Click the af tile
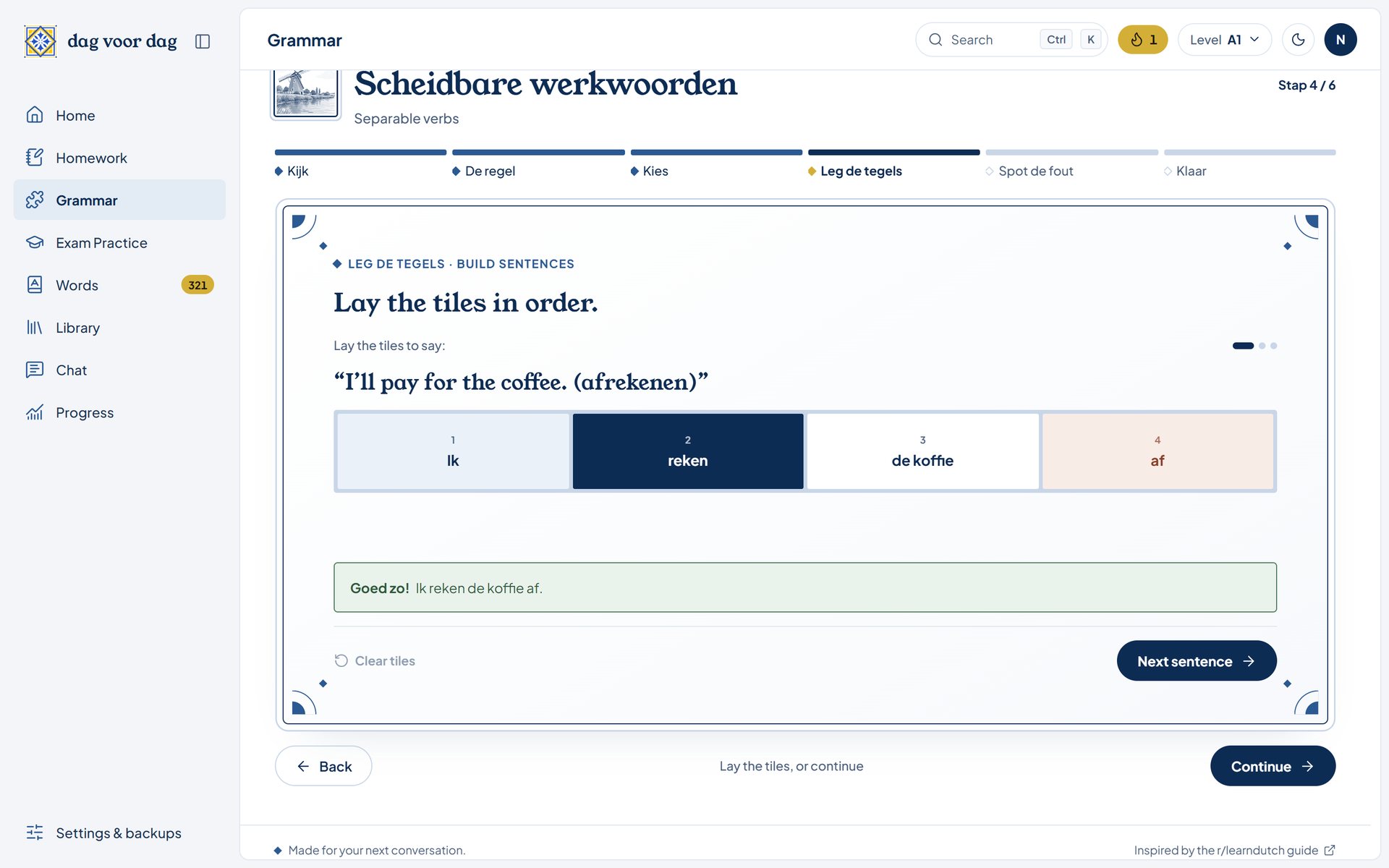 [x=1157, y=451]
